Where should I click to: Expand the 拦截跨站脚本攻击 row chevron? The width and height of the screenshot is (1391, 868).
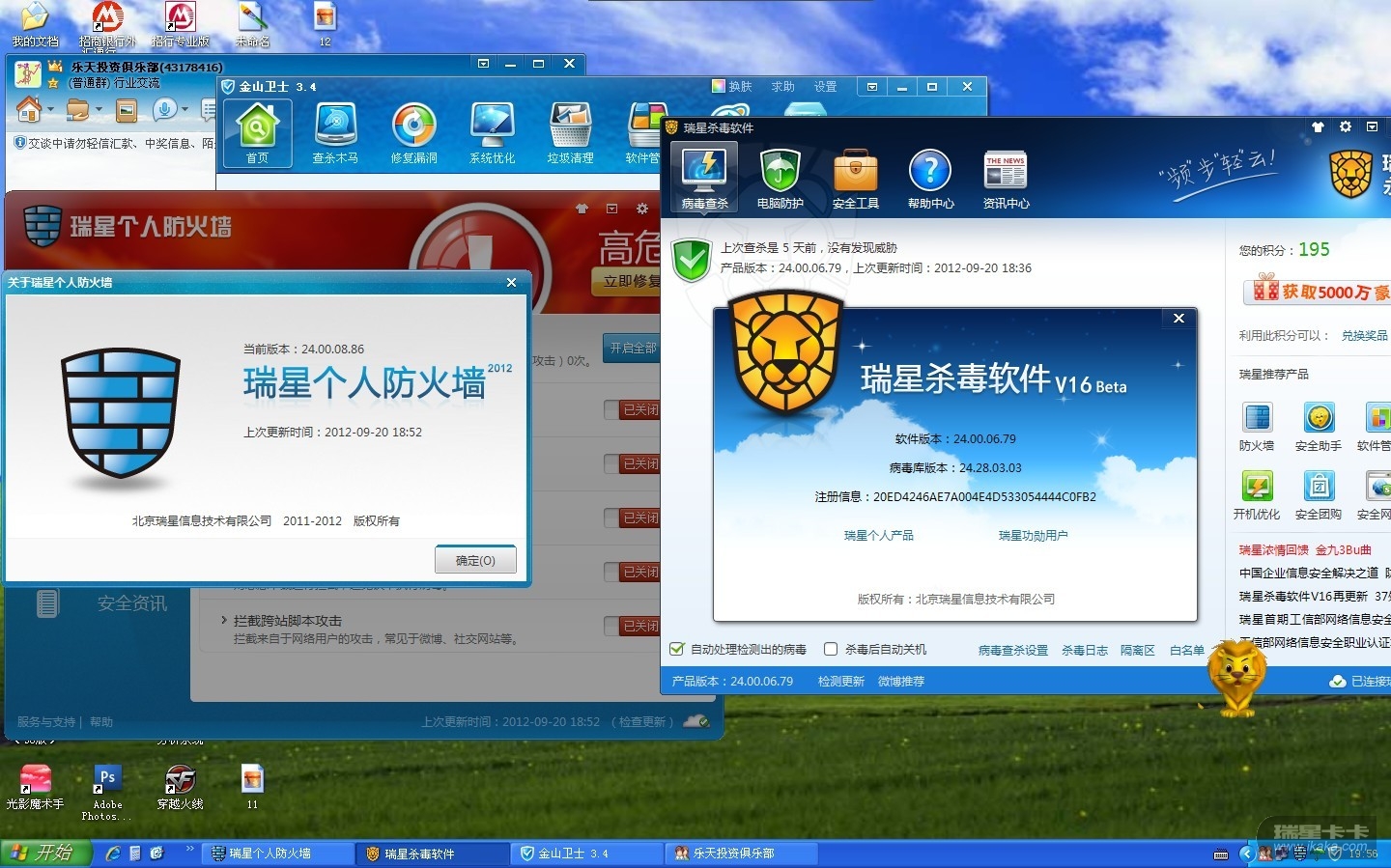click(x=223, y=620)
